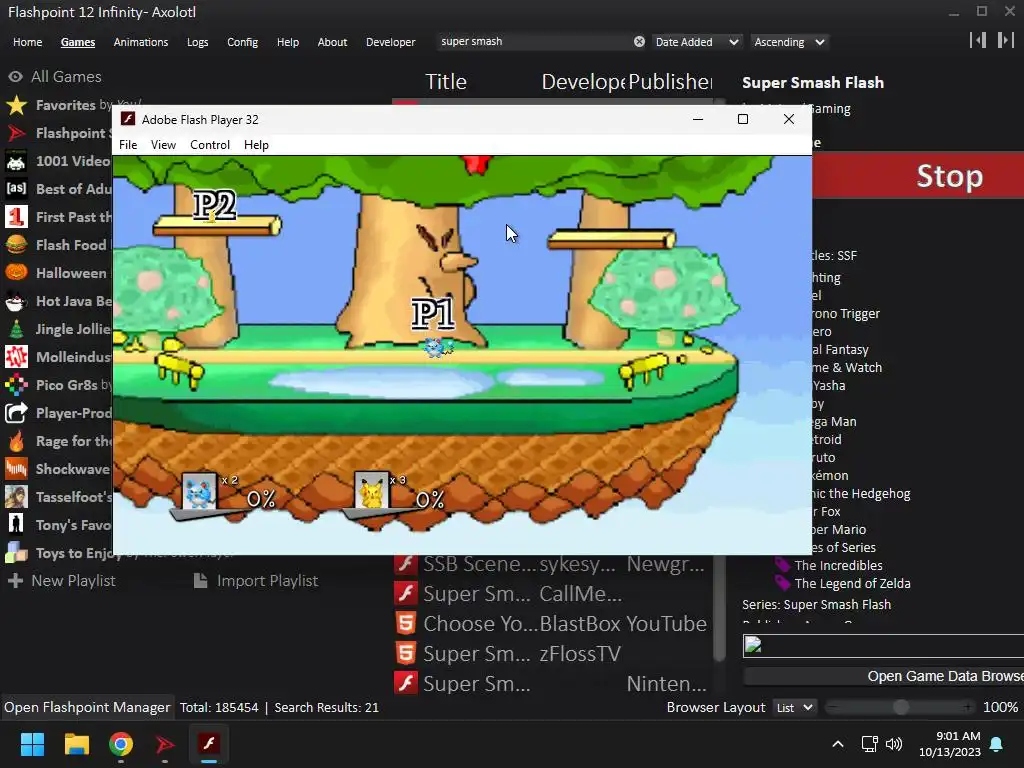Viewport: 1024px width, 768px height.
Task: Click Open Game Data Browser button
Action: 884,676
